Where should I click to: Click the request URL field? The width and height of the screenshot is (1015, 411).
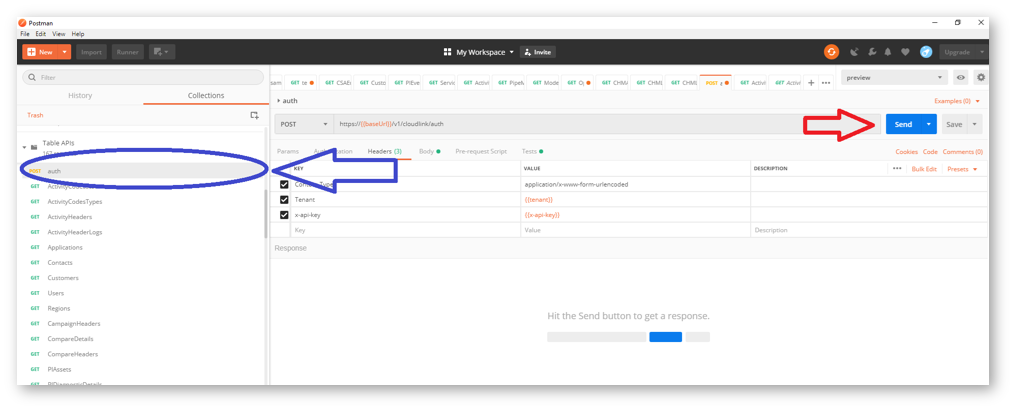(x=607, y=124)
